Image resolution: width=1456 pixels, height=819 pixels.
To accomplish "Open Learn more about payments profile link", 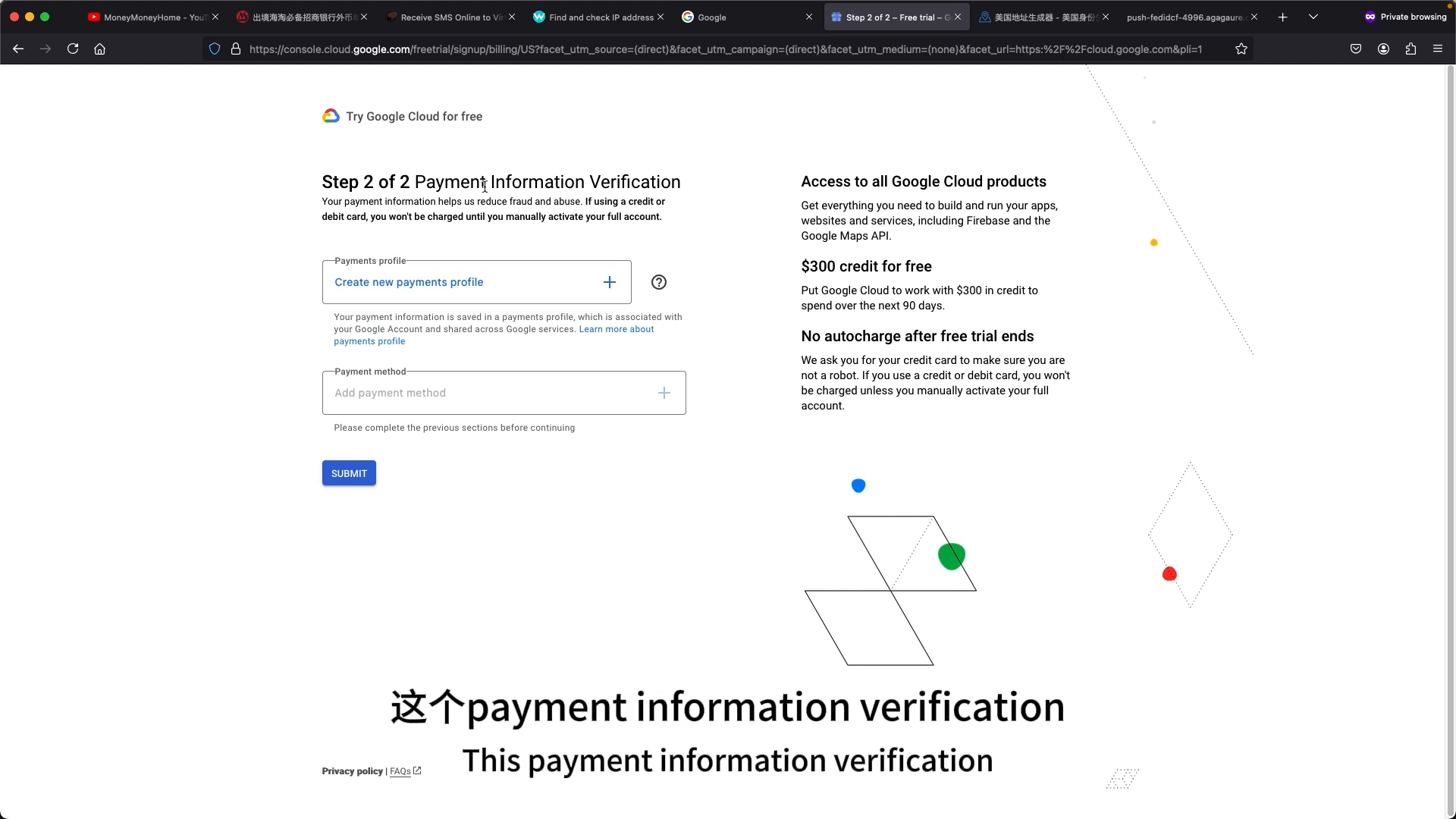I will tap(494, 335).
